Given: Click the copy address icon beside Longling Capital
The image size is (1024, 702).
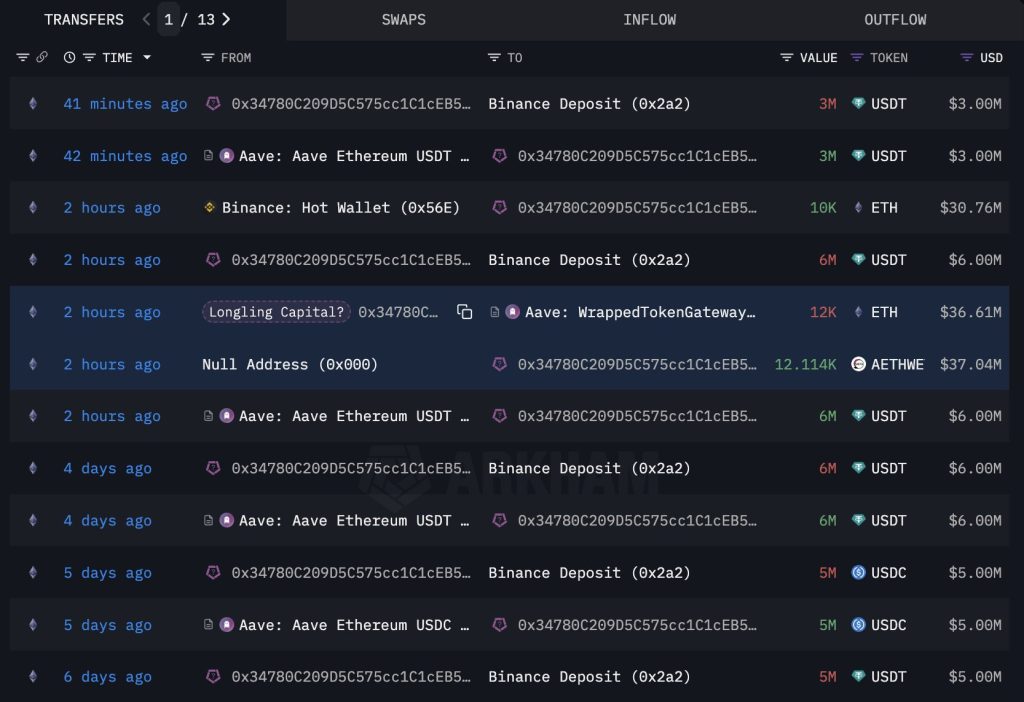Looking at the screenshot, I should (x=464, y=312).
